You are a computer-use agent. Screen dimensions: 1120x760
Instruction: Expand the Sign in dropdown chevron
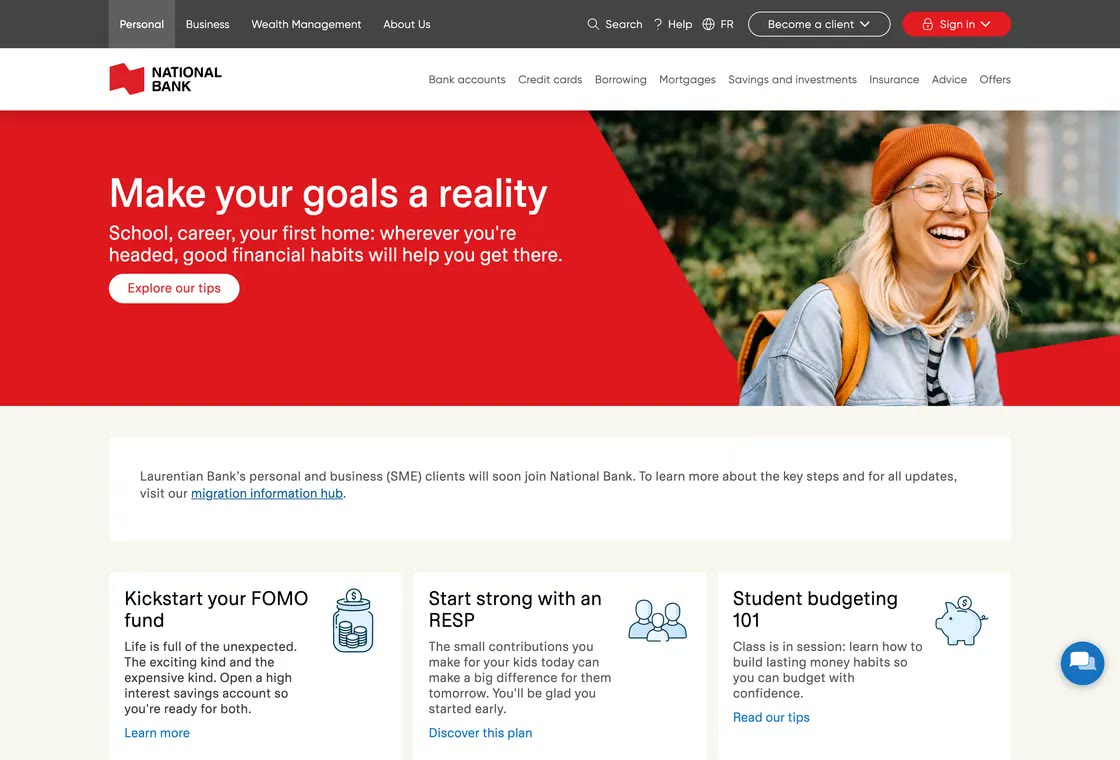coord(986,24)
